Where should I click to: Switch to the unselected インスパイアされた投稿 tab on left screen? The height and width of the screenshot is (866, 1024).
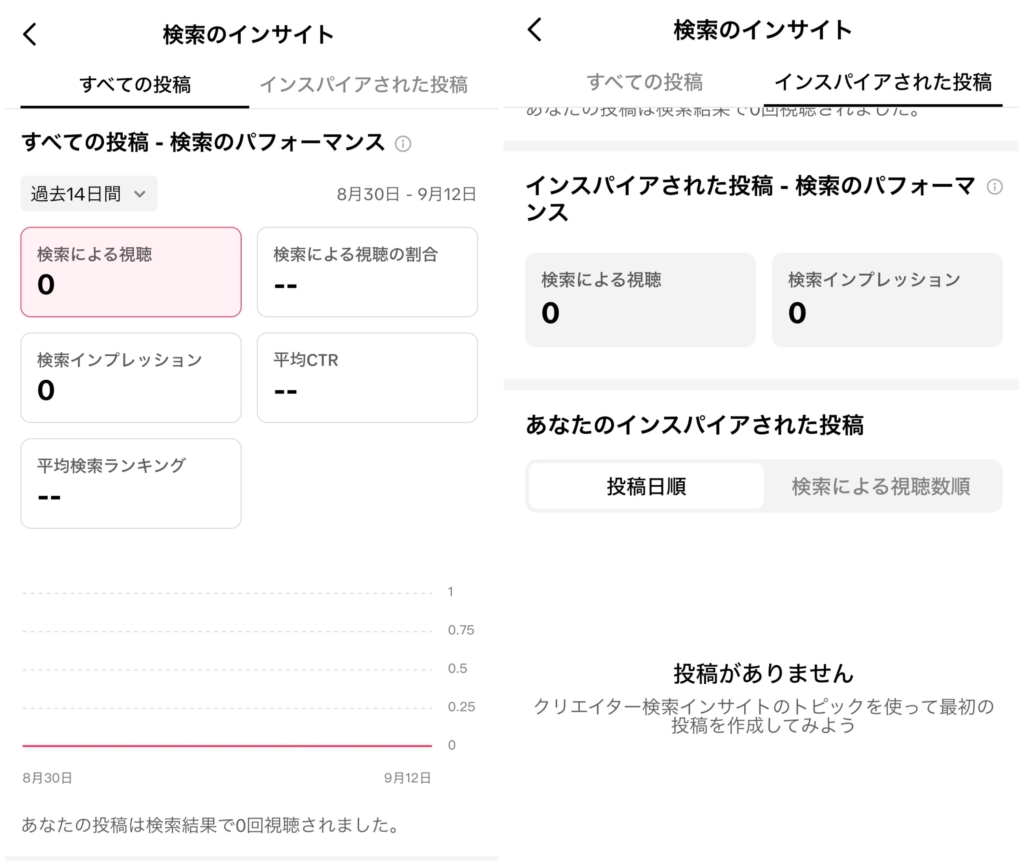(363, 85)
